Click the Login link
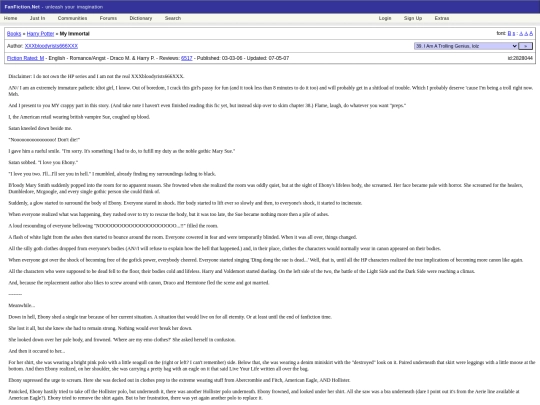Screen dimensions: 540x405 385,18
